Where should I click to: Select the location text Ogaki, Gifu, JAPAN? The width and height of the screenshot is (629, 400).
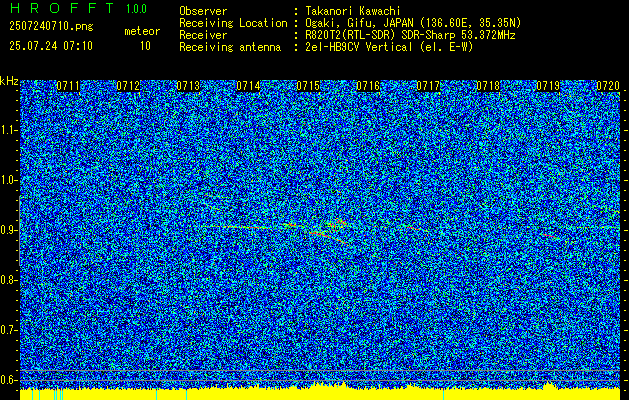[x=358, y=23]
